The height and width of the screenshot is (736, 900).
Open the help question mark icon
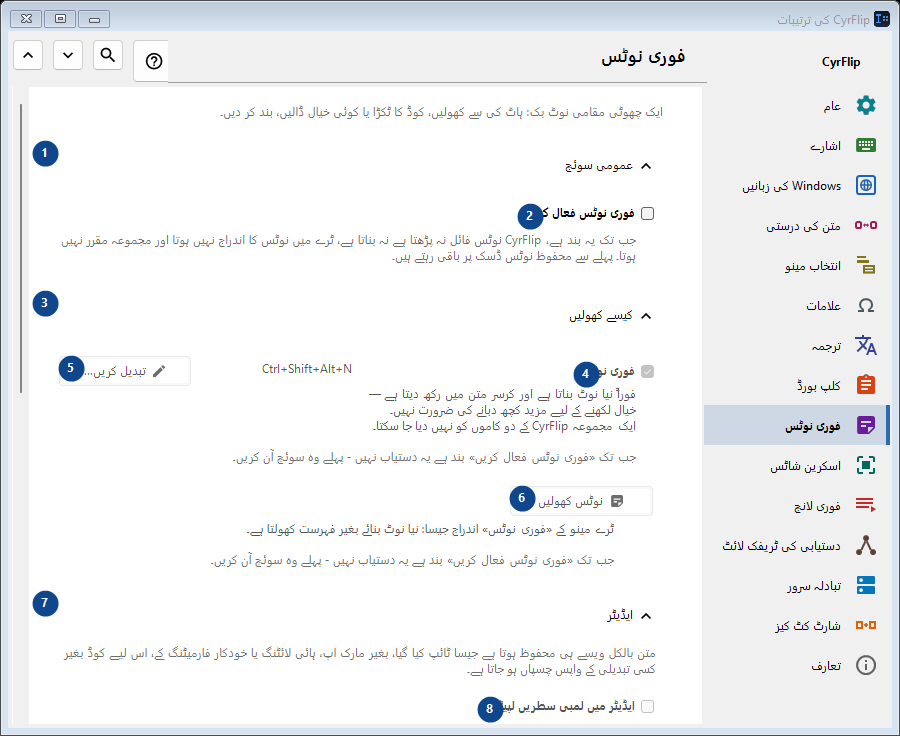154,61
